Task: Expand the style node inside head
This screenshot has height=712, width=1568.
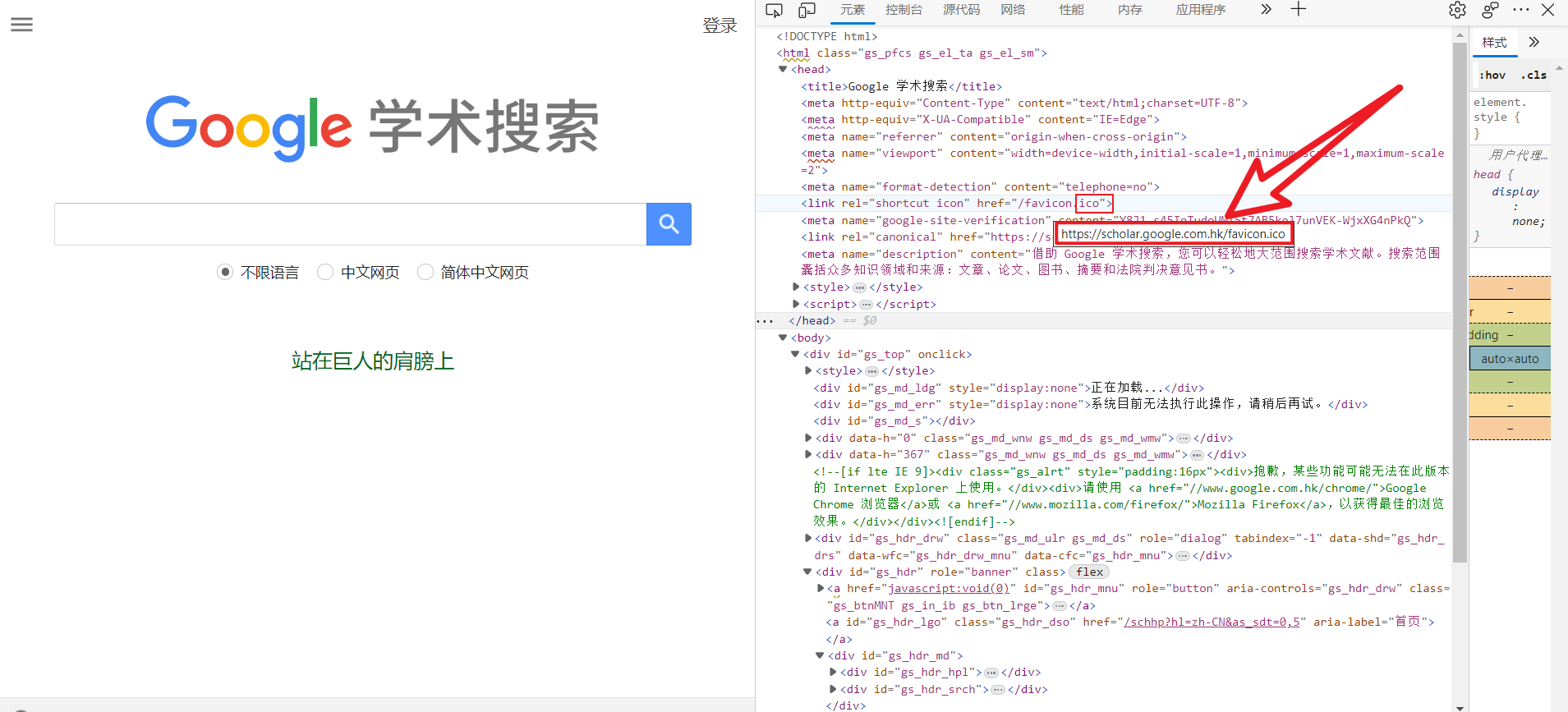Action: pyautogui.click(x=796, y=287)
